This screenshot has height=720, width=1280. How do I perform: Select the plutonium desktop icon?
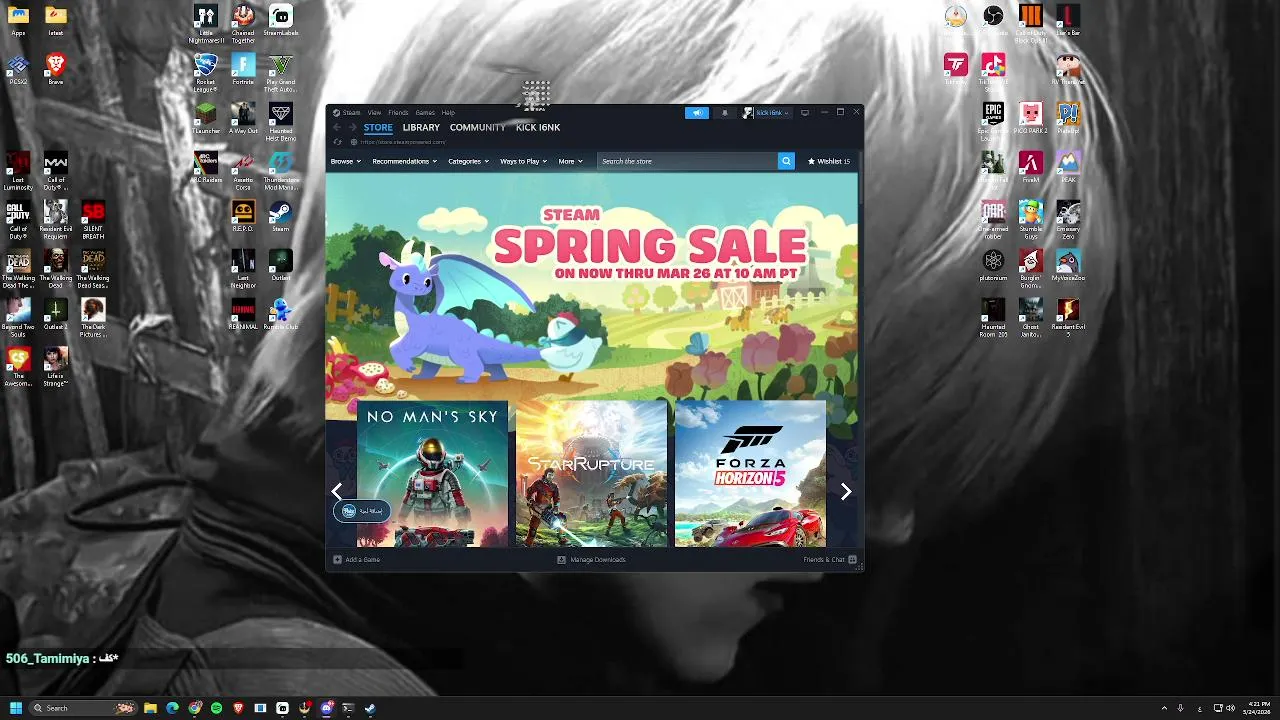pos(993,265)
